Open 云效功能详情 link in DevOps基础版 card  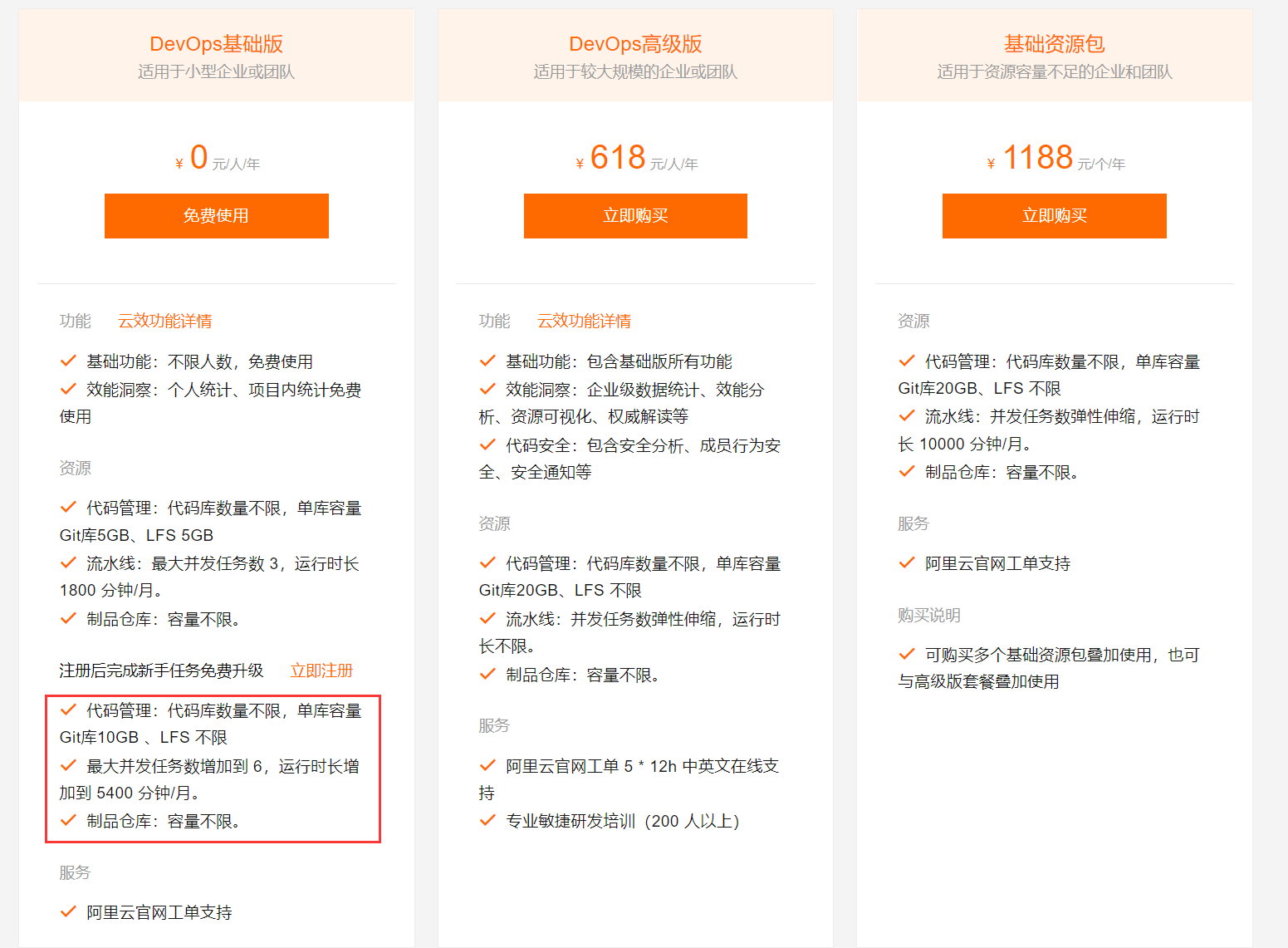point(164,321)
